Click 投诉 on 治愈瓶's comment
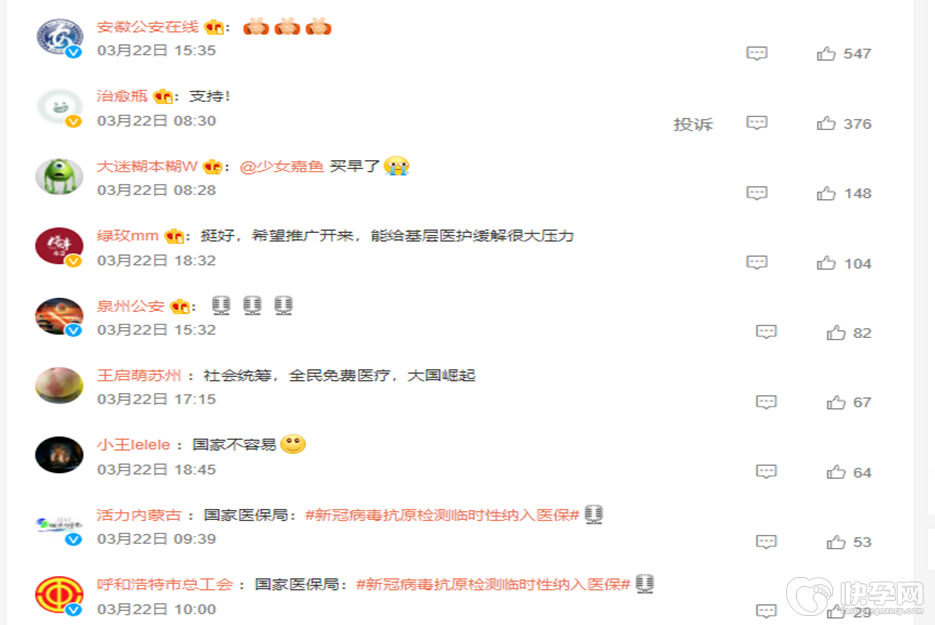The height and width of the screenshot is (625, 935). pos(693,124)
